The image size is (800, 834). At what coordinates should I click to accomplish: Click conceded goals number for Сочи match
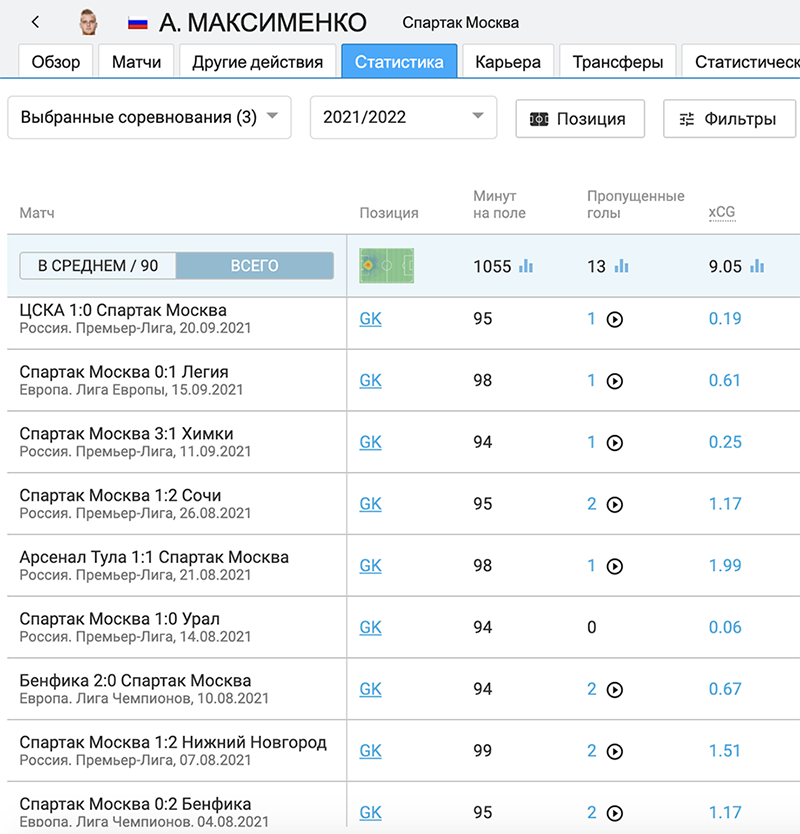point(591,504)
